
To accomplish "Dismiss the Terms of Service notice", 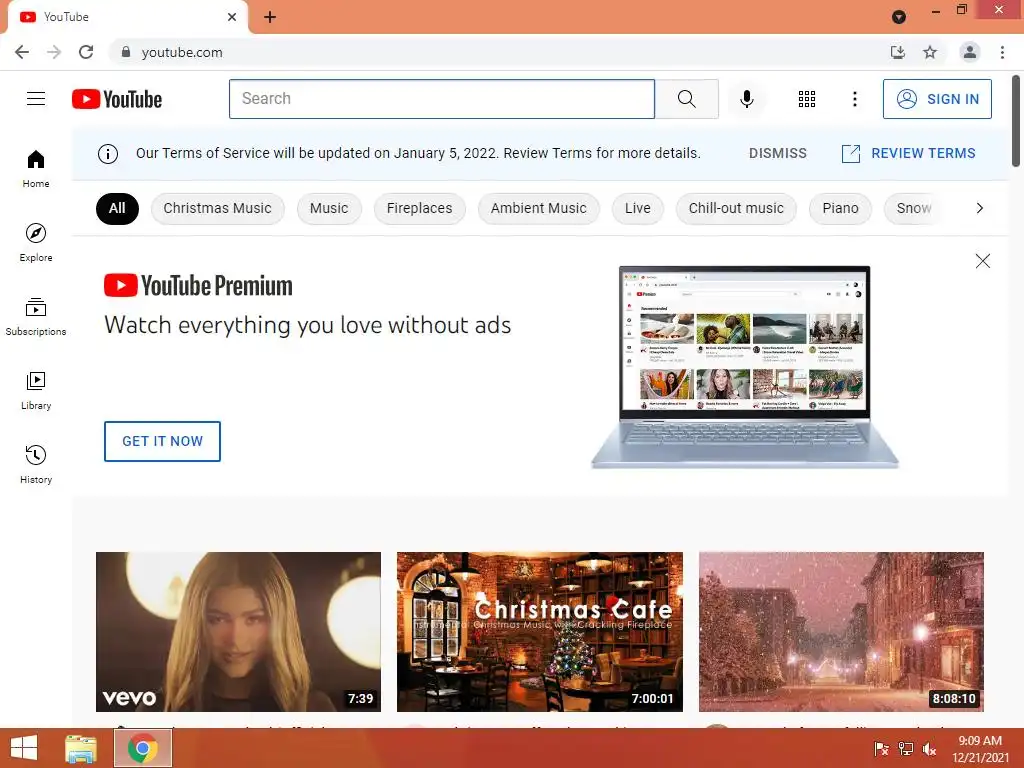I will click(777, 153).
